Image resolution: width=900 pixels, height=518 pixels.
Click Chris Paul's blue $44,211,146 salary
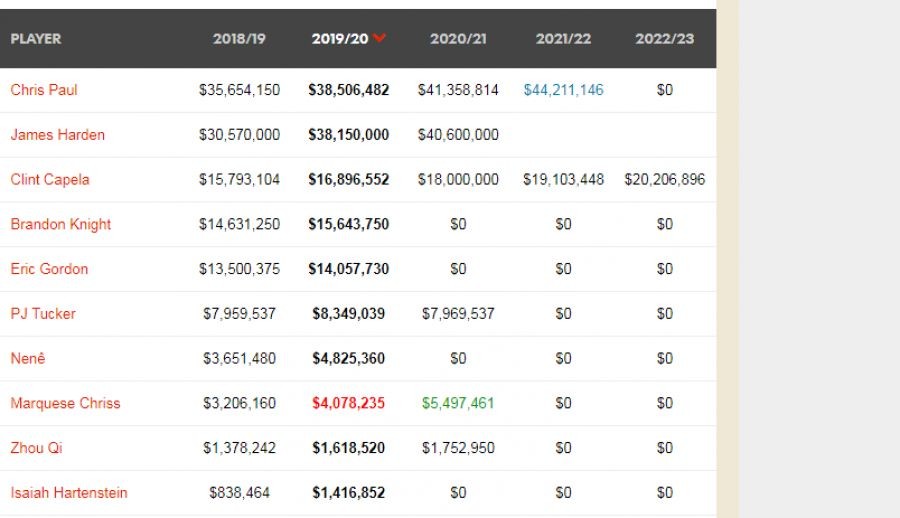(563, 90)
